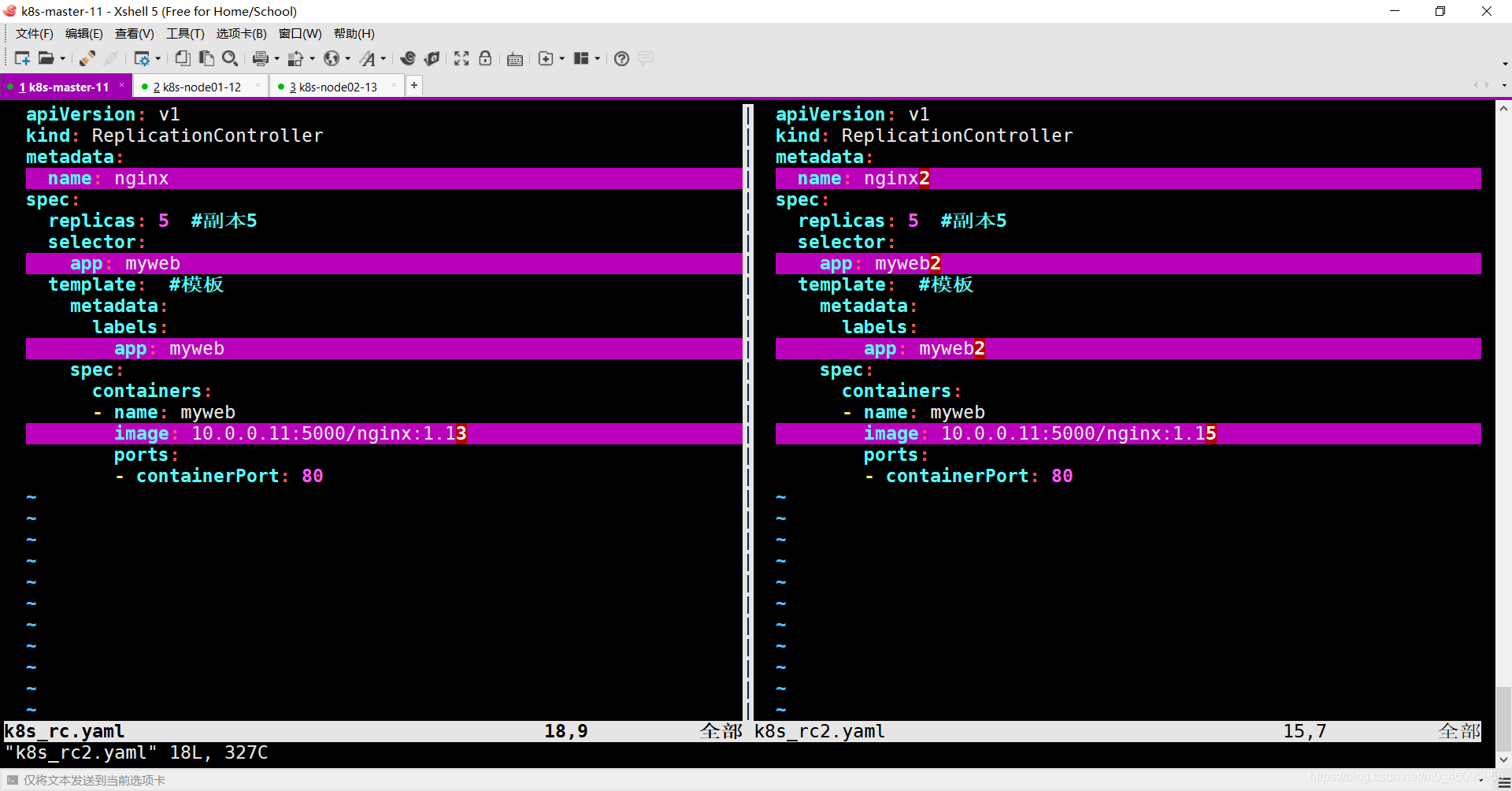
Task: Click the 'name: nginx2' line in right pane
Action: pyautogui.click(x=1128, y=178)
